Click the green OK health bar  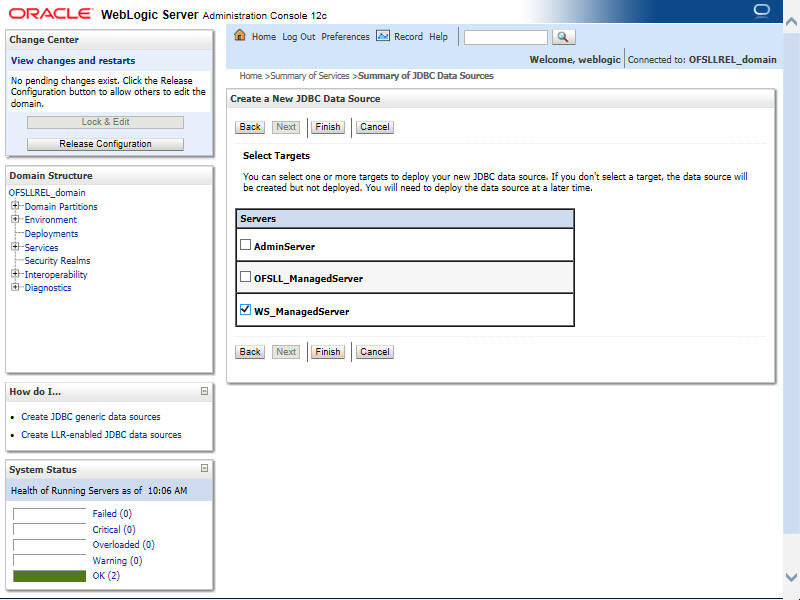49,576
